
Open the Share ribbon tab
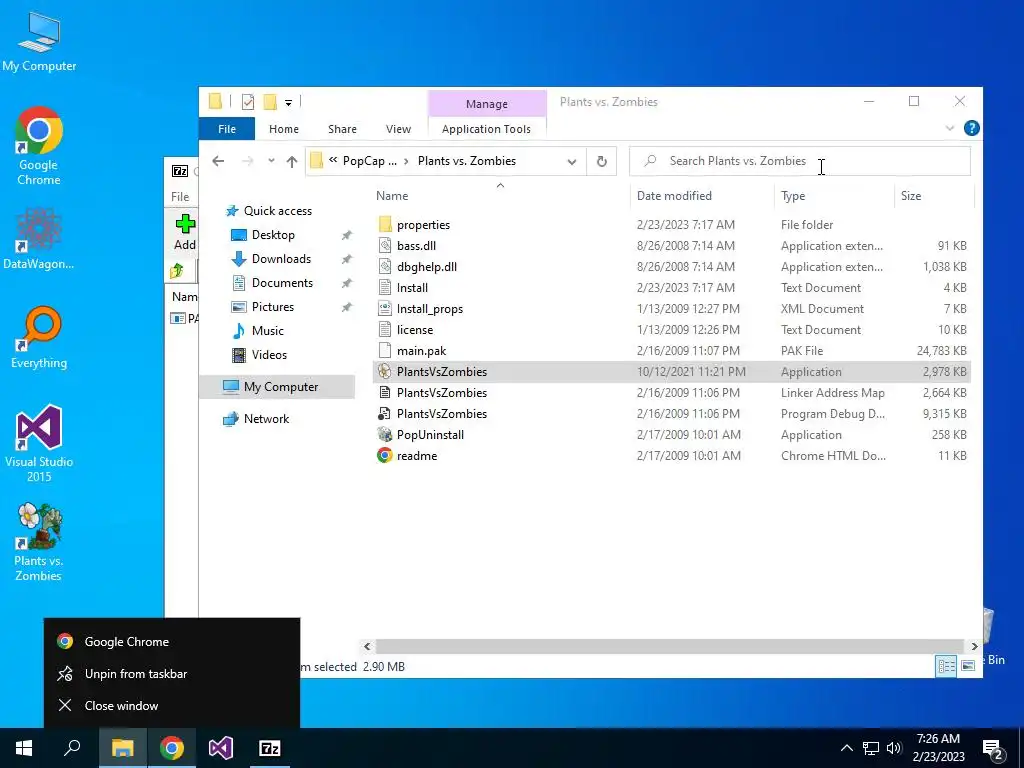(342, 129)
